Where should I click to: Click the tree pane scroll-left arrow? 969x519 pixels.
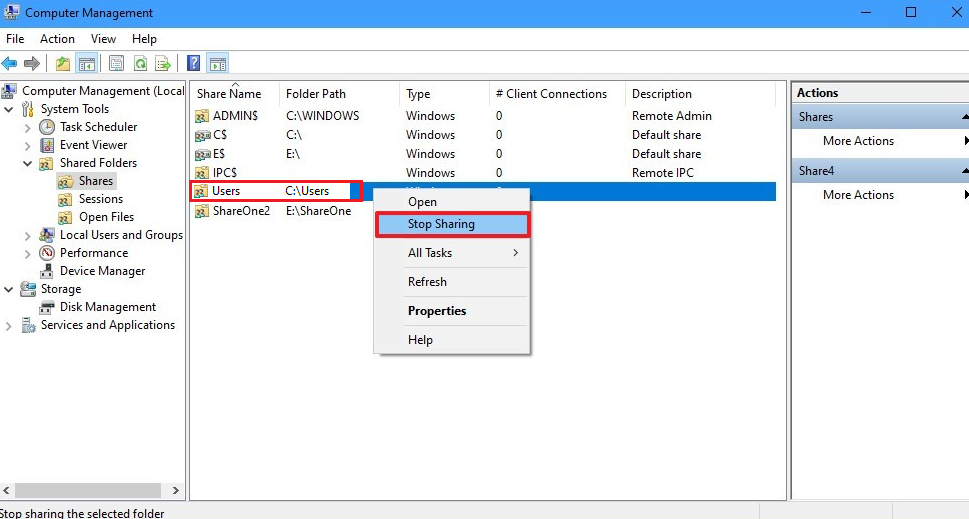(6, 491)
